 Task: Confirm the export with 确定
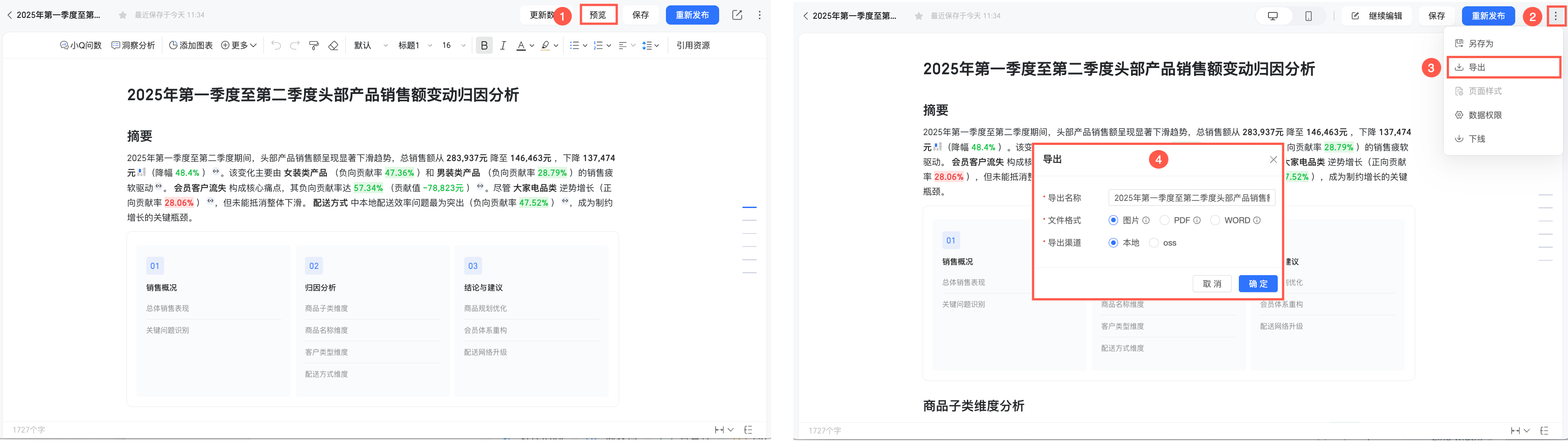click(1258, 284)
